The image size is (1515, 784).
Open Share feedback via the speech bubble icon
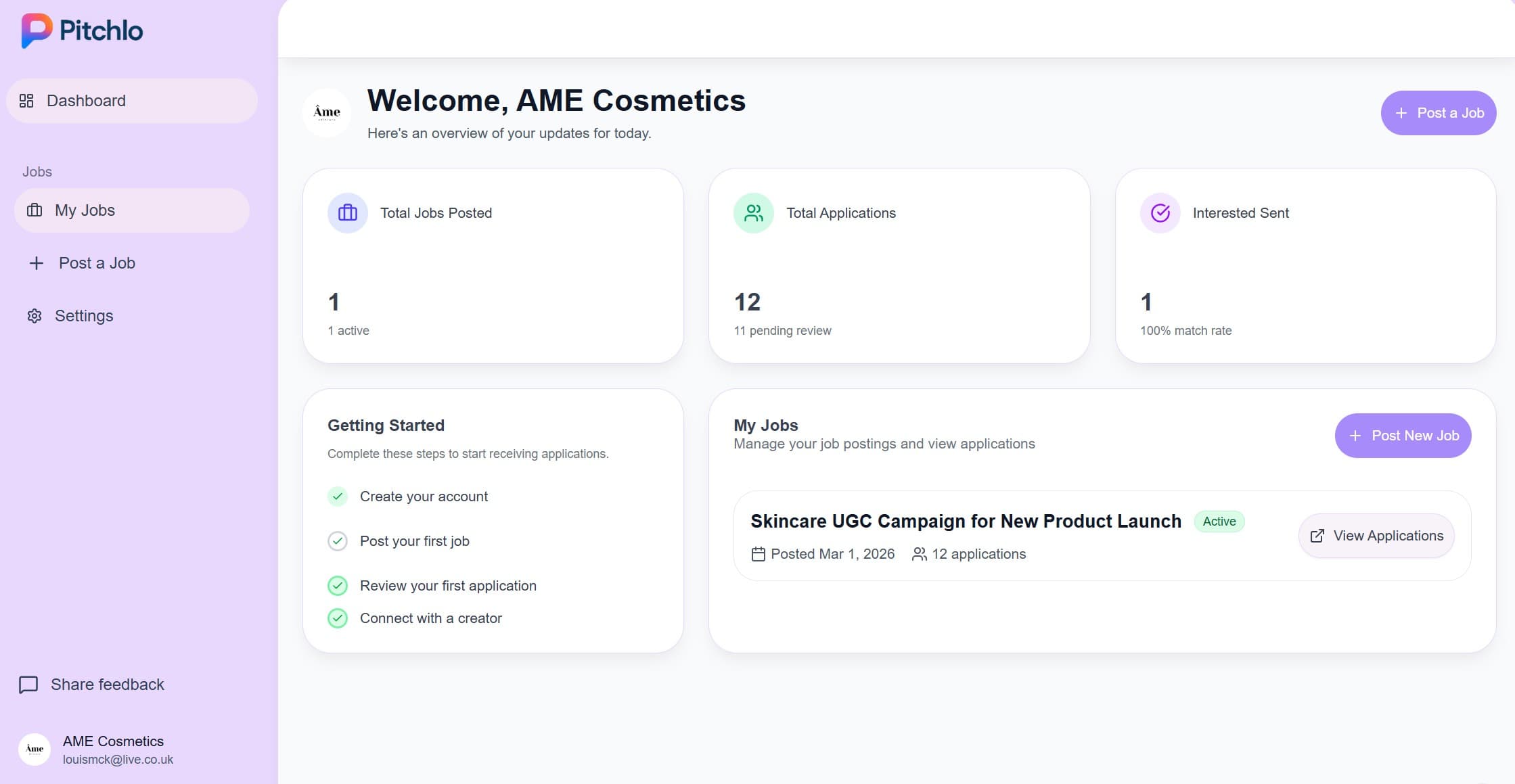tap(28, 685)
